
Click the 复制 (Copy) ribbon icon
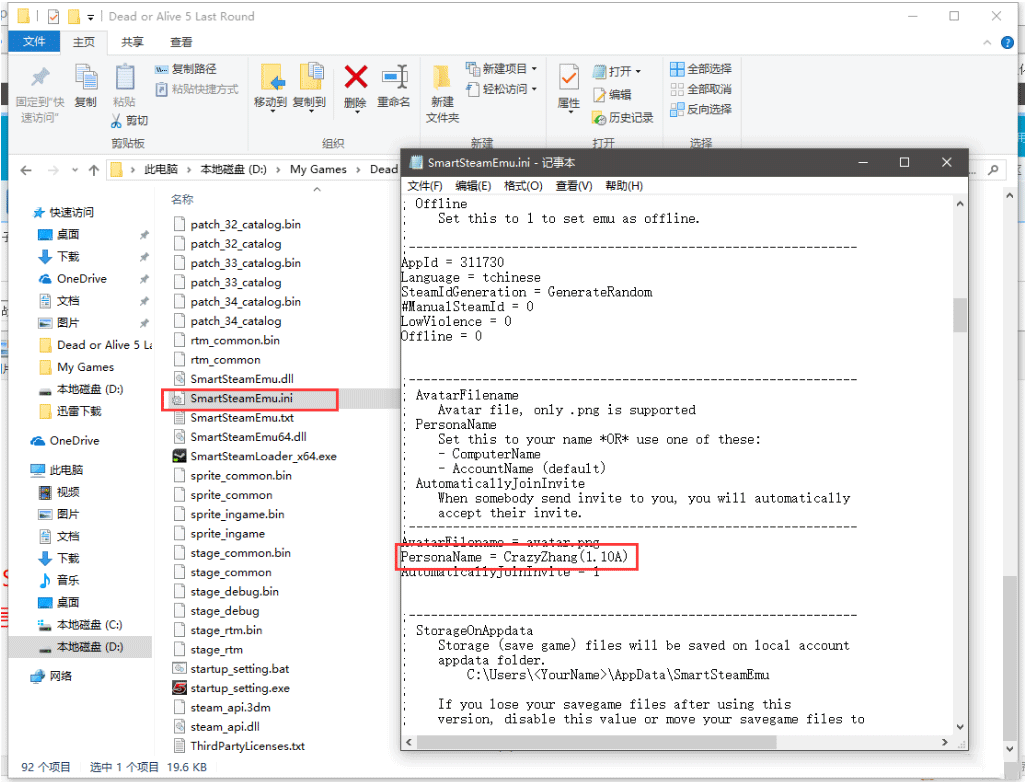coord(86,78)
